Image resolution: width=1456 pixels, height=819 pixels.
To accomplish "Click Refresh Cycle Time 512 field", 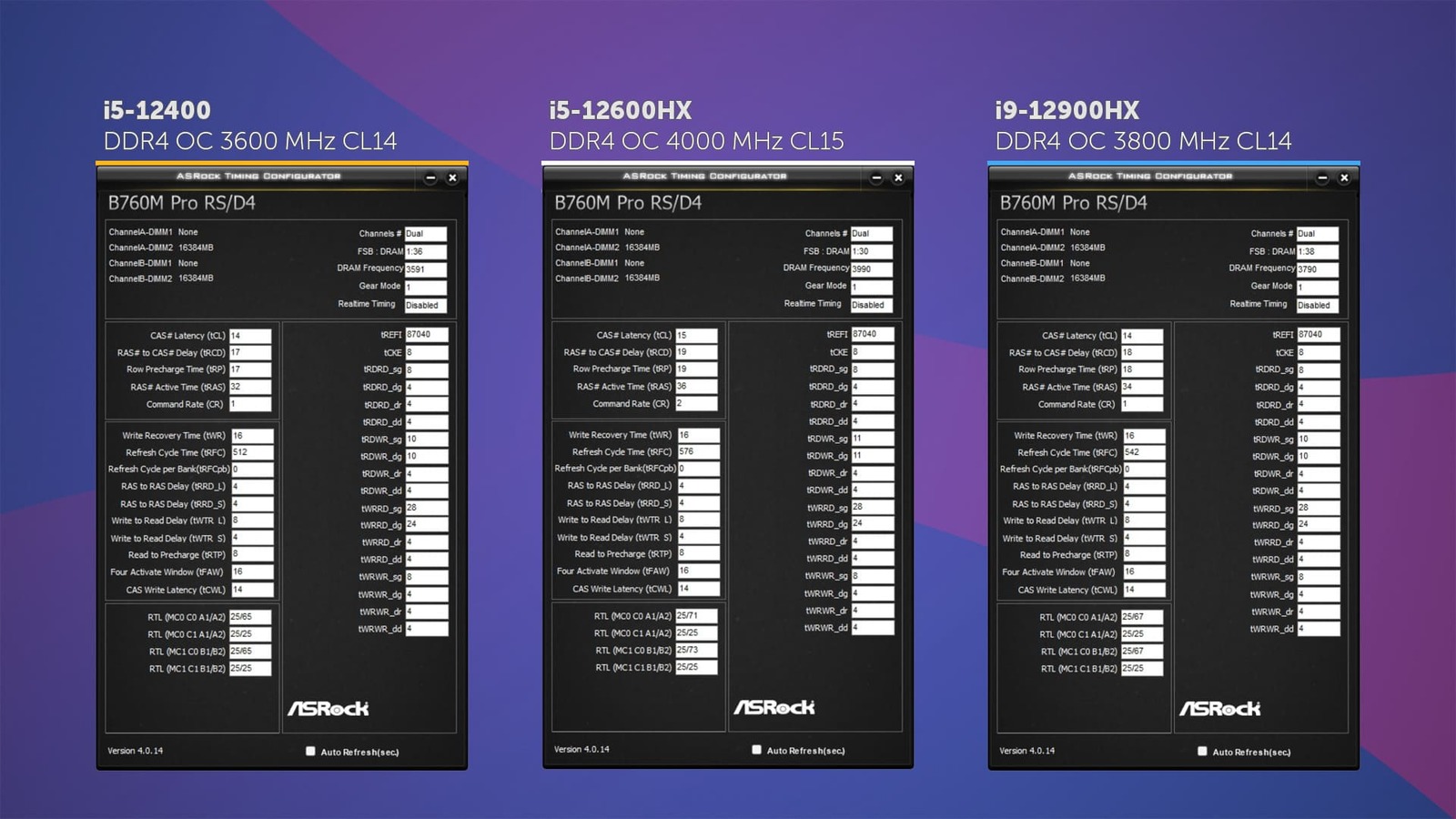I will pos(252,452).
